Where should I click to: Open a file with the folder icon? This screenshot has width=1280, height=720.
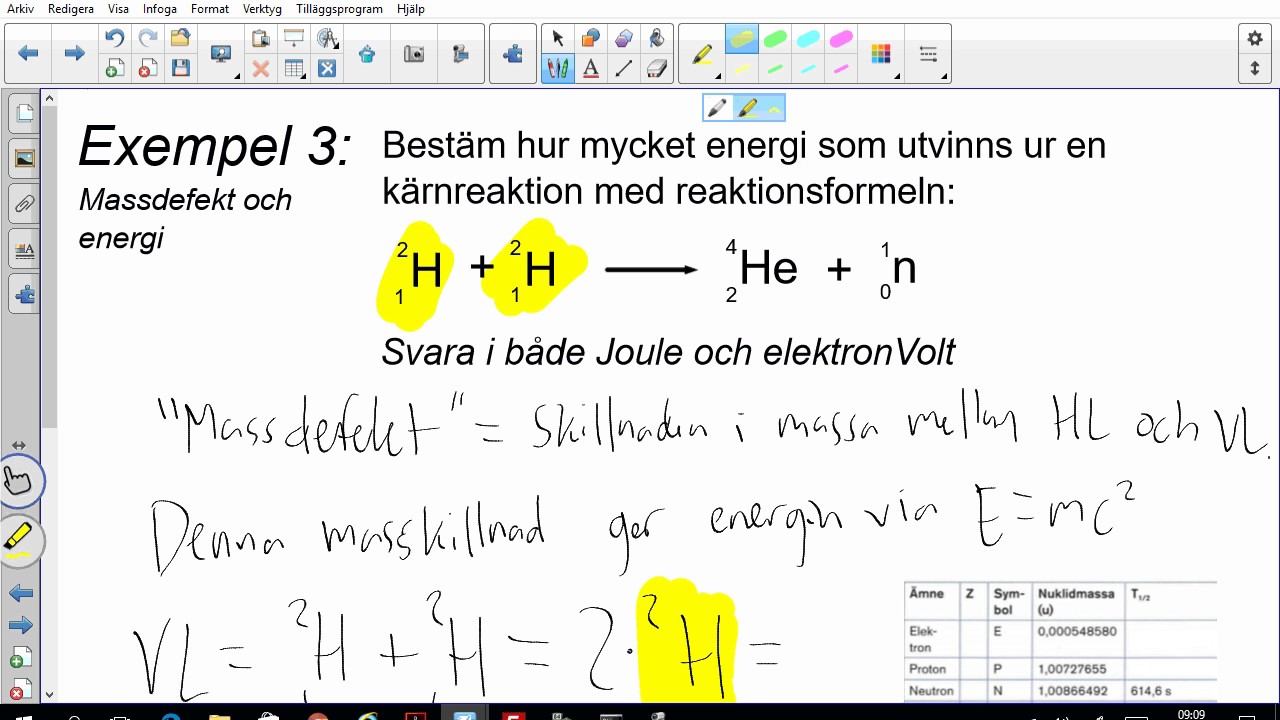point(180,38)
